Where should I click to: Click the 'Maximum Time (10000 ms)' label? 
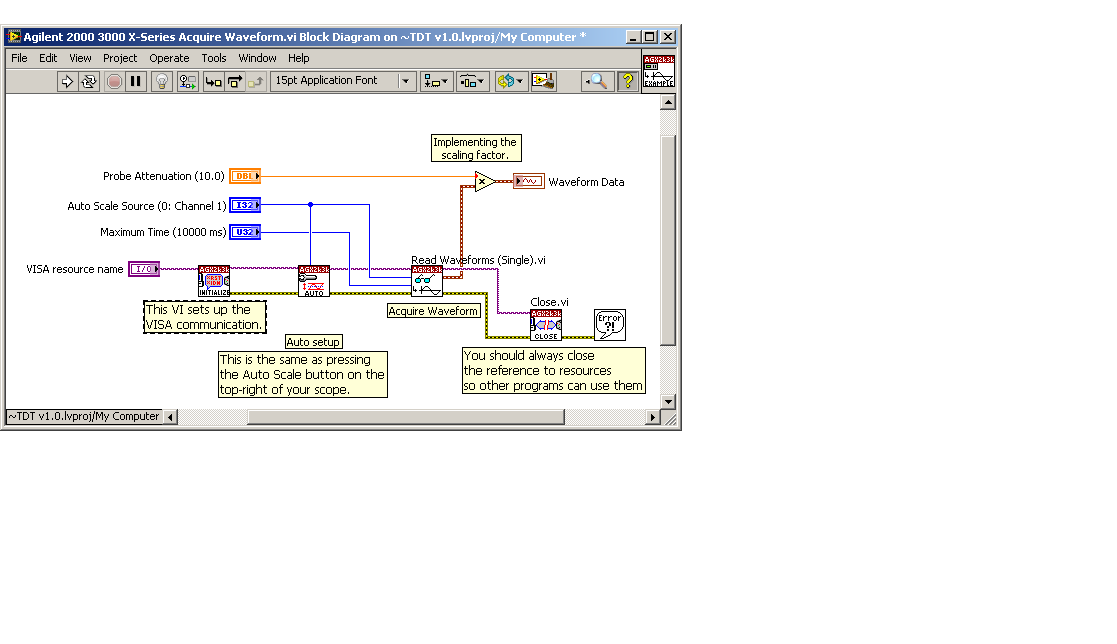(163, 232)
